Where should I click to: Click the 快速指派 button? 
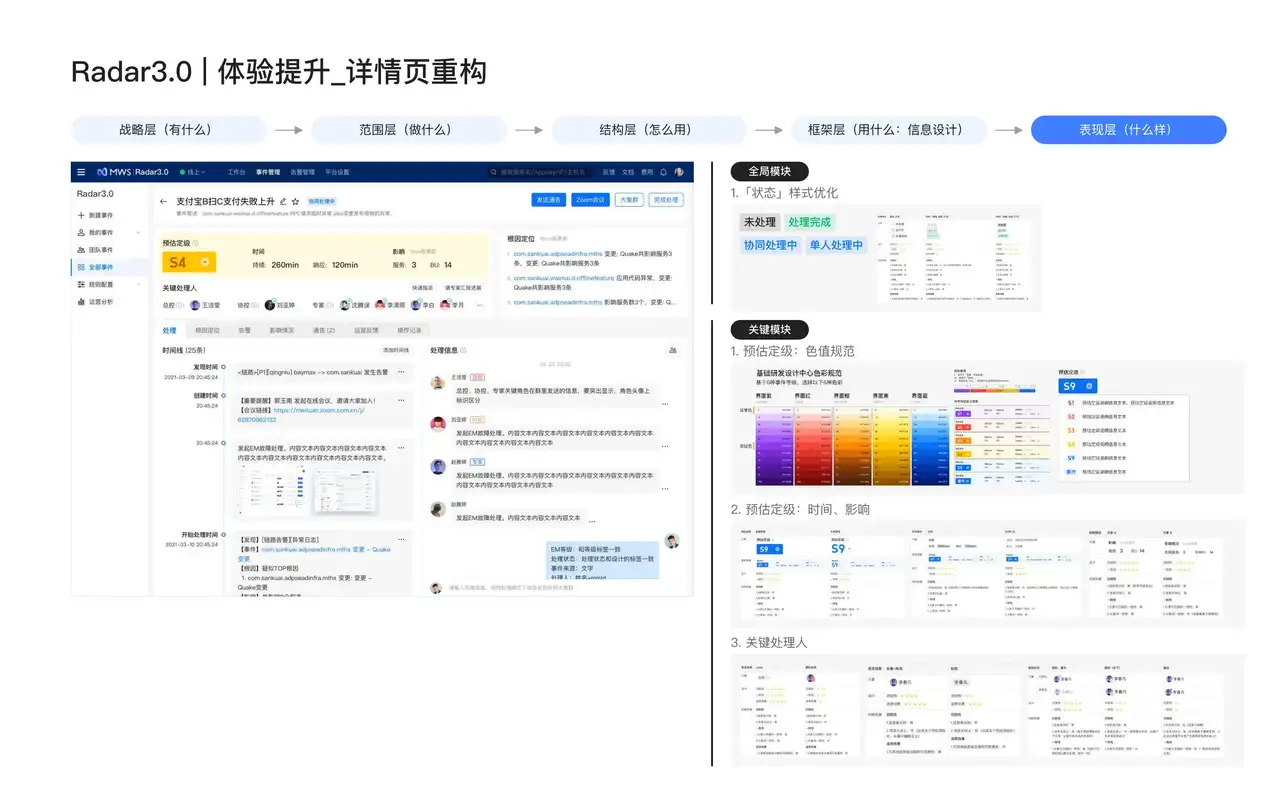tap(422, 288)
